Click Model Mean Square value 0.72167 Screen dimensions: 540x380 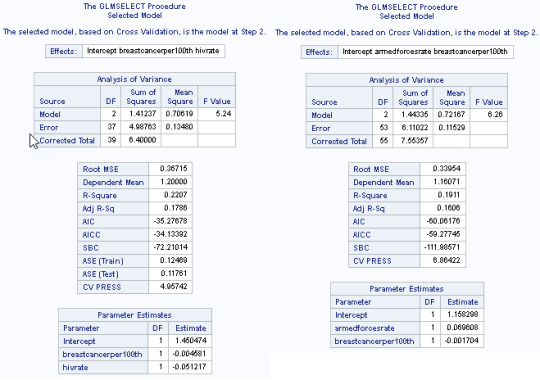451,114
